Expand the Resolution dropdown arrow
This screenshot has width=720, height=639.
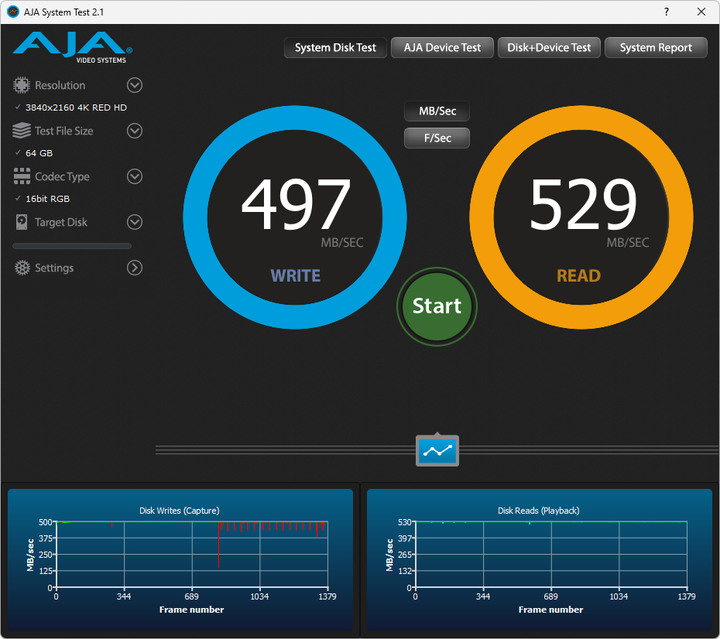point(135,85)
